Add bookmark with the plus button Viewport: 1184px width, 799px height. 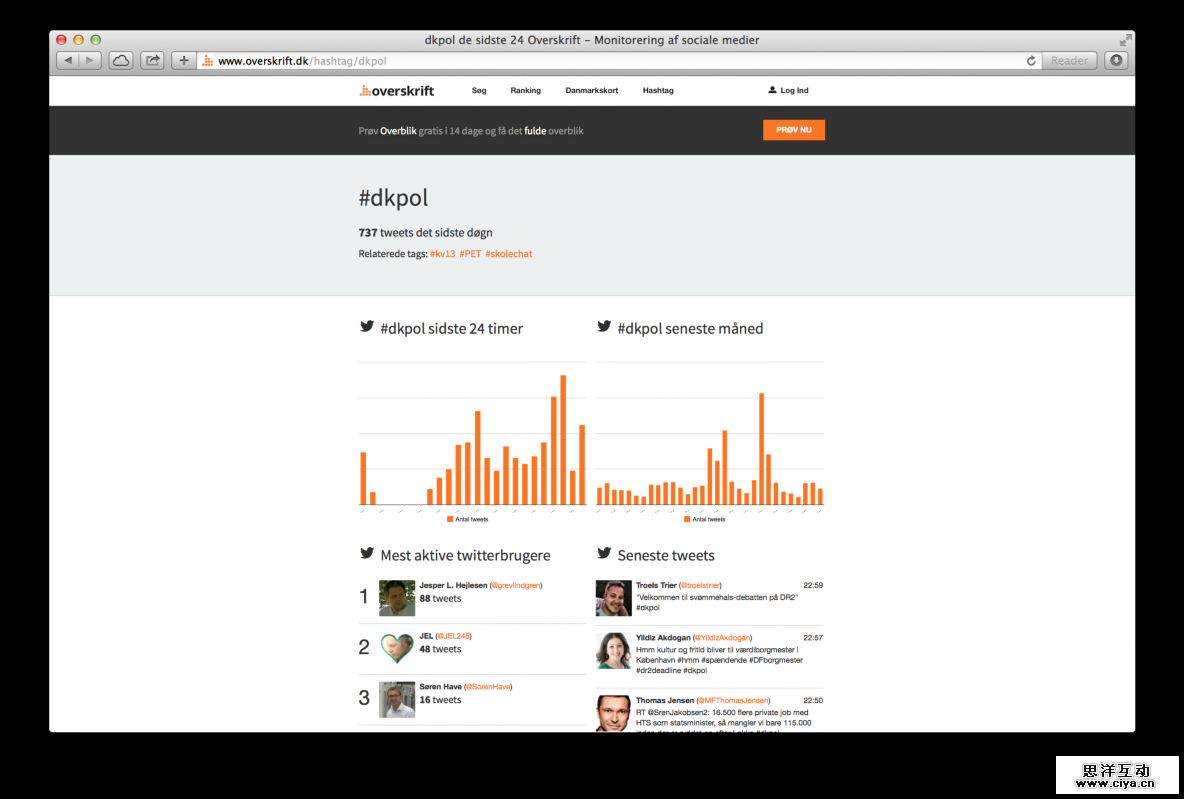[x=183, y=60]
